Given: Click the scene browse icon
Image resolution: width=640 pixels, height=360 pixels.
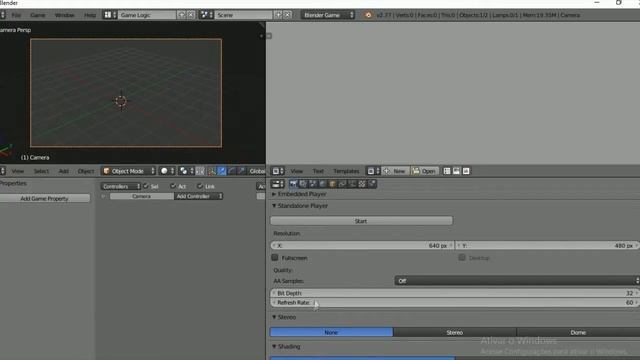Looking at the screenshot, I should point(206,15).
